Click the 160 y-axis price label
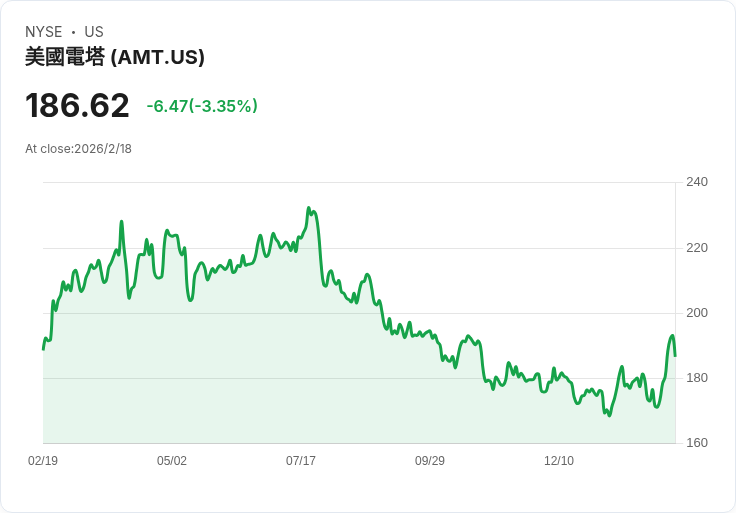The height and width of the screenshot is (513, 736). coord(697,443)
